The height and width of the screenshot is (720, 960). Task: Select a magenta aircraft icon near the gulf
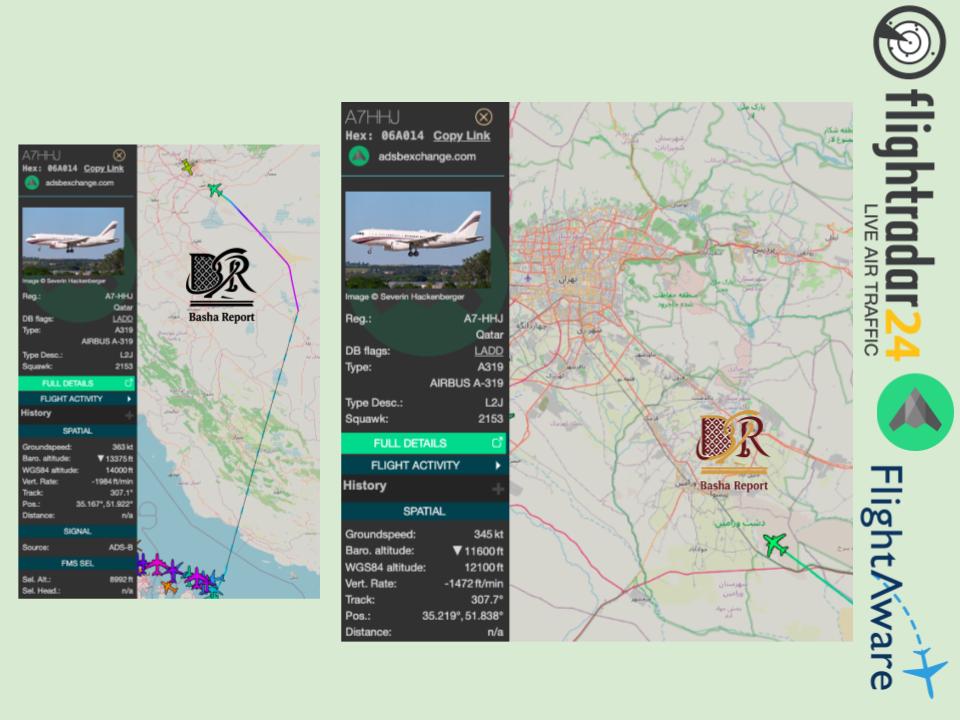(x=157, y=563)
